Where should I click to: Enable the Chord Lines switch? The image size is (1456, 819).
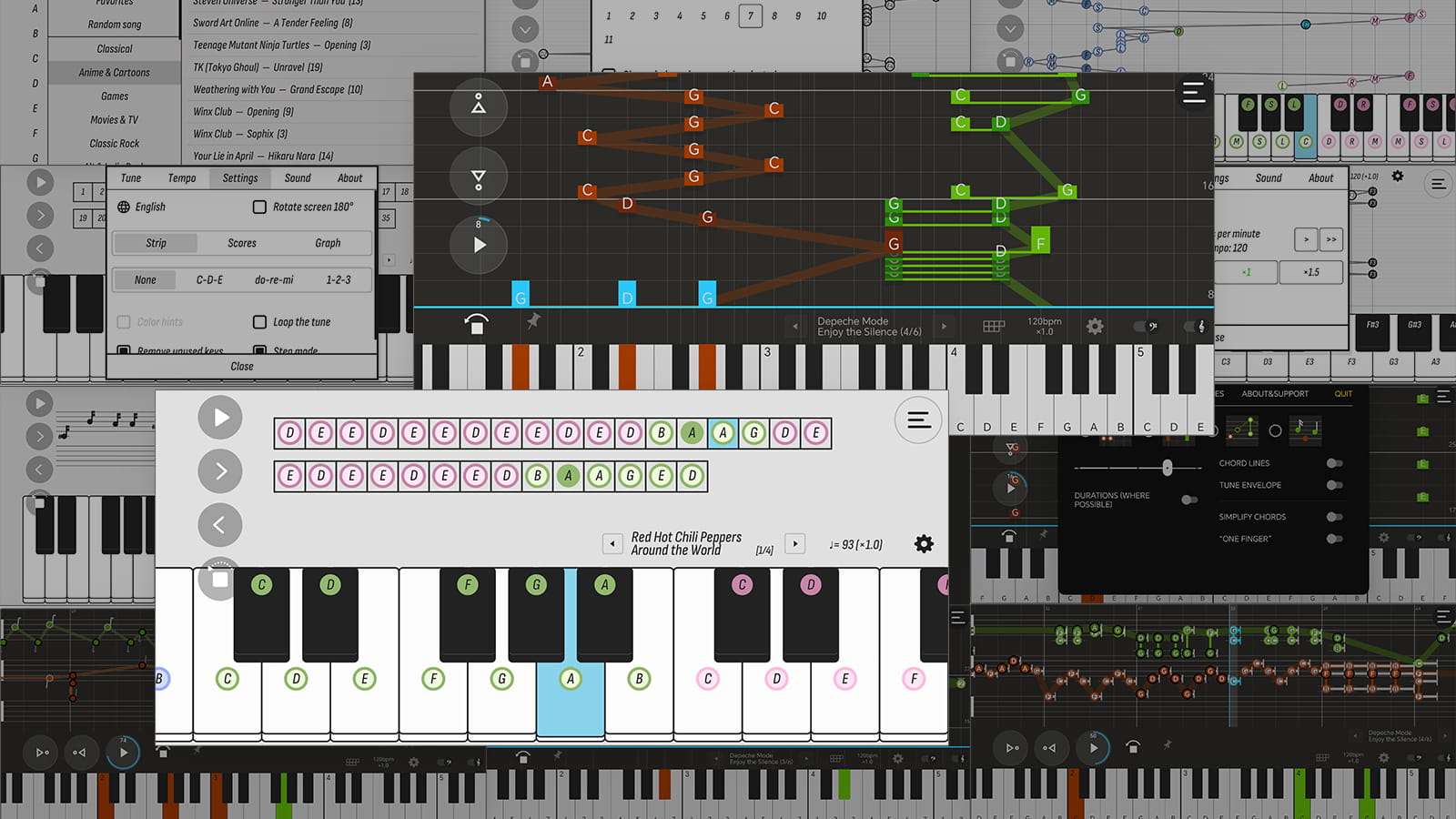[1335, 463]
